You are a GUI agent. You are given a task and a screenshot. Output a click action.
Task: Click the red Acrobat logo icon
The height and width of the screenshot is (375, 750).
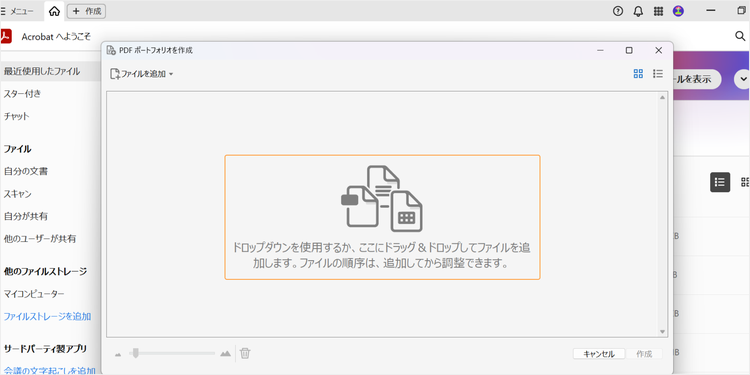coord(5,36)
